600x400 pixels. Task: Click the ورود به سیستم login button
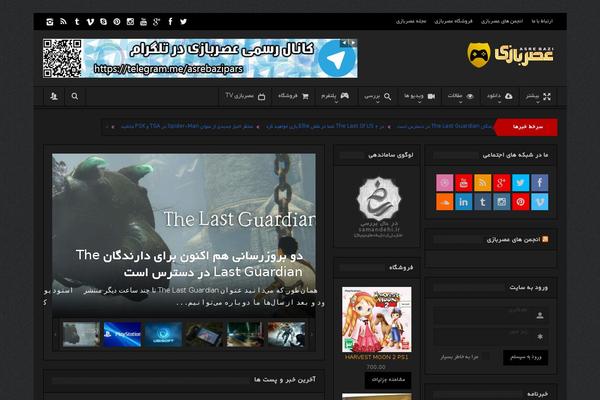[525, 358]
